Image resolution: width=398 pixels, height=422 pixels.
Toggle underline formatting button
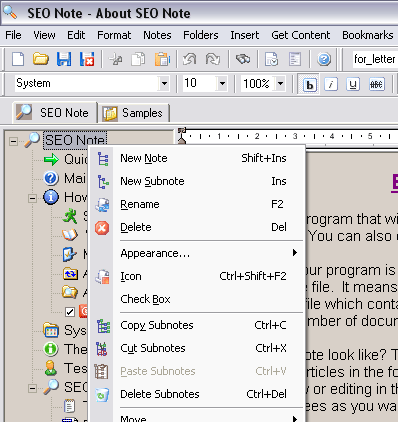coord(353,84)
